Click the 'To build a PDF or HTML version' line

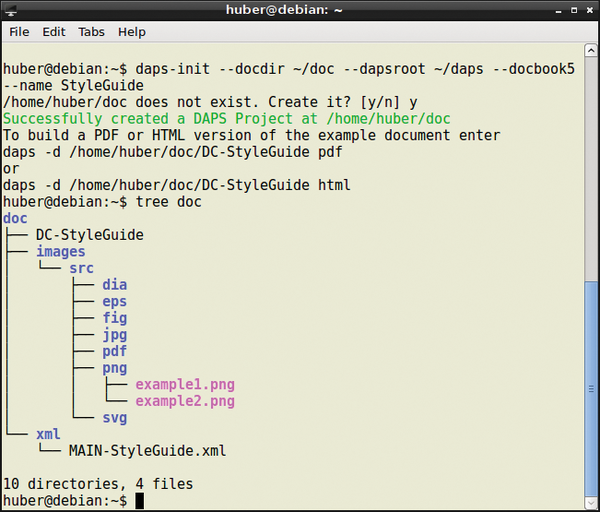[x=251, y=135]
